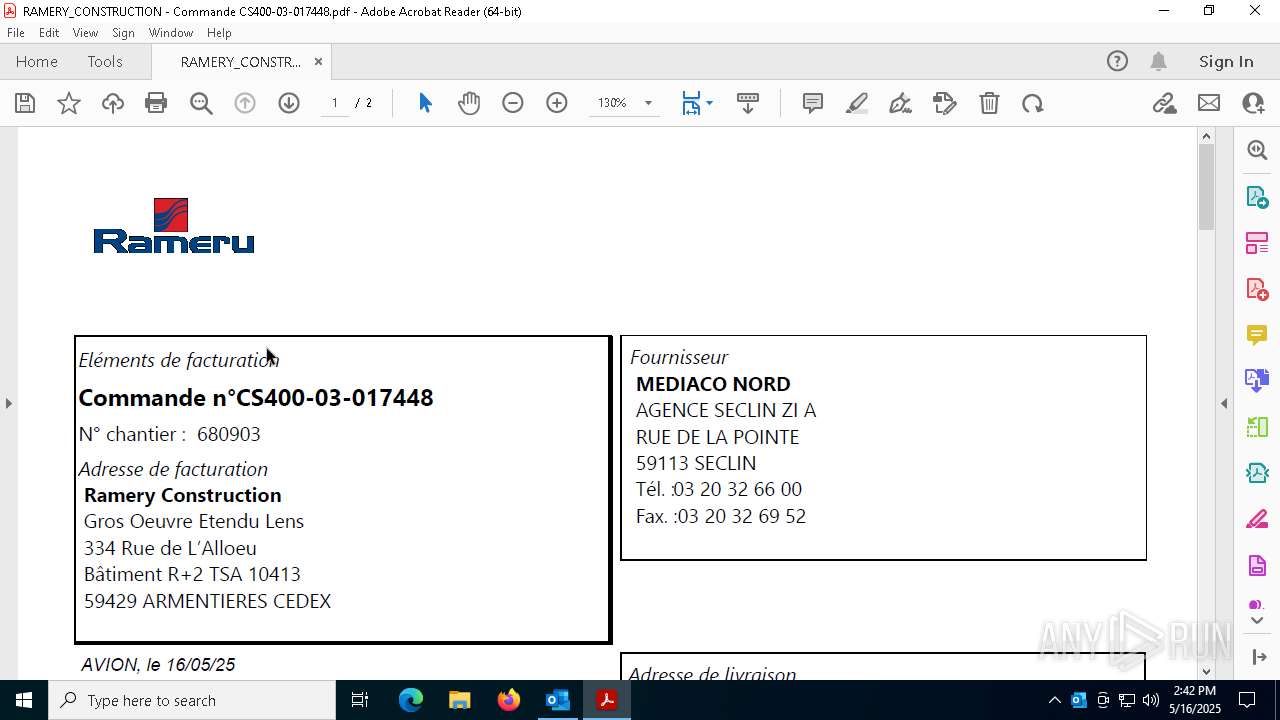View notifications bell
This screenshot has height=720, width=1280.
click(1158, 61)
